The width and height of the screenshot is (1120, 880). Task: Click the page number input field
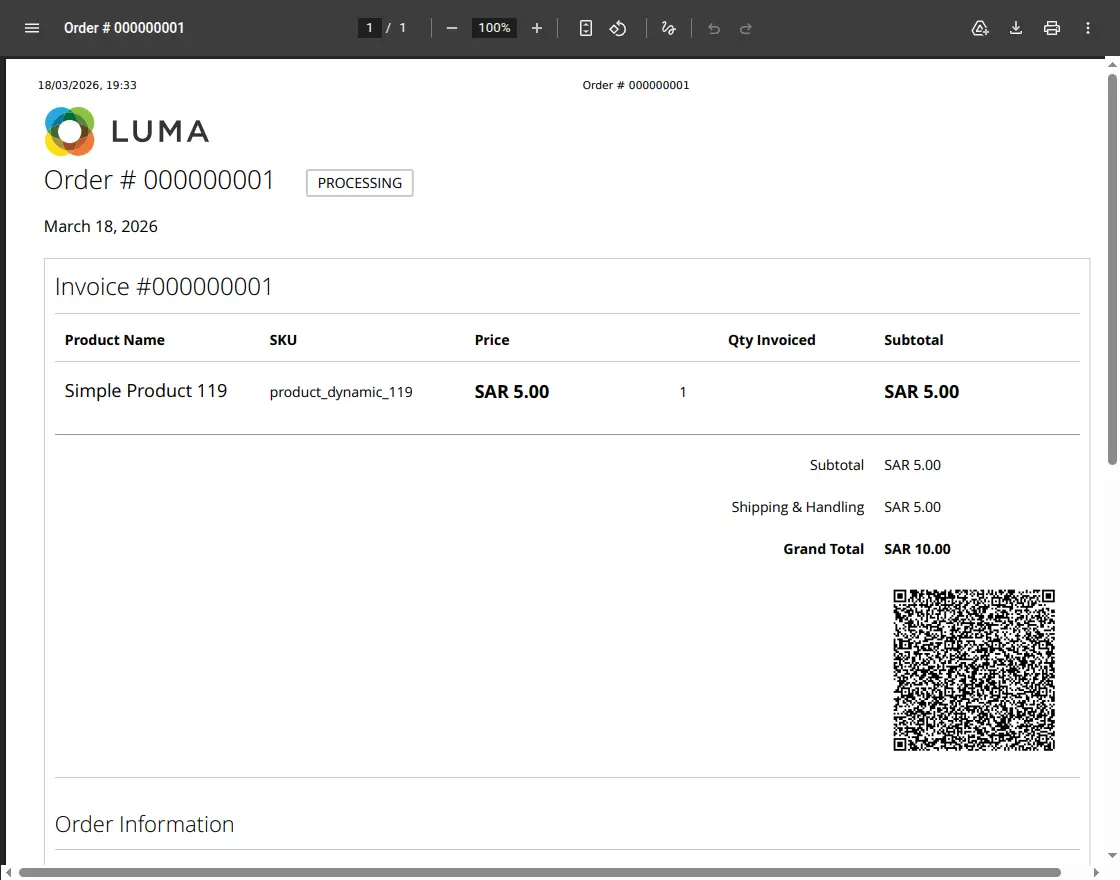point(369,28)
